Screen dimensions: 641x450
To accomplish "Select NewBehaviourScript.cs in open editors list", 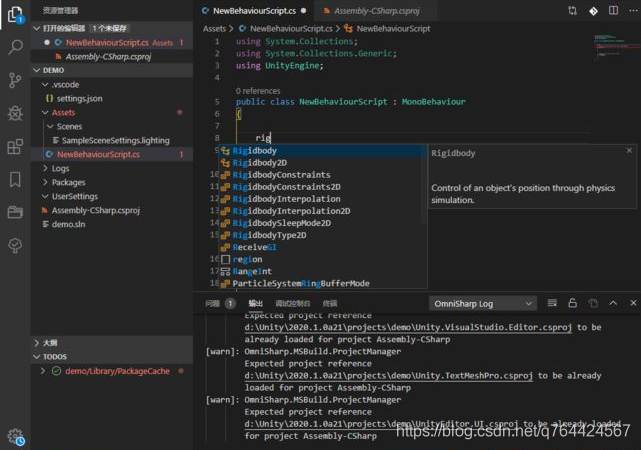I will click(112, 43).
